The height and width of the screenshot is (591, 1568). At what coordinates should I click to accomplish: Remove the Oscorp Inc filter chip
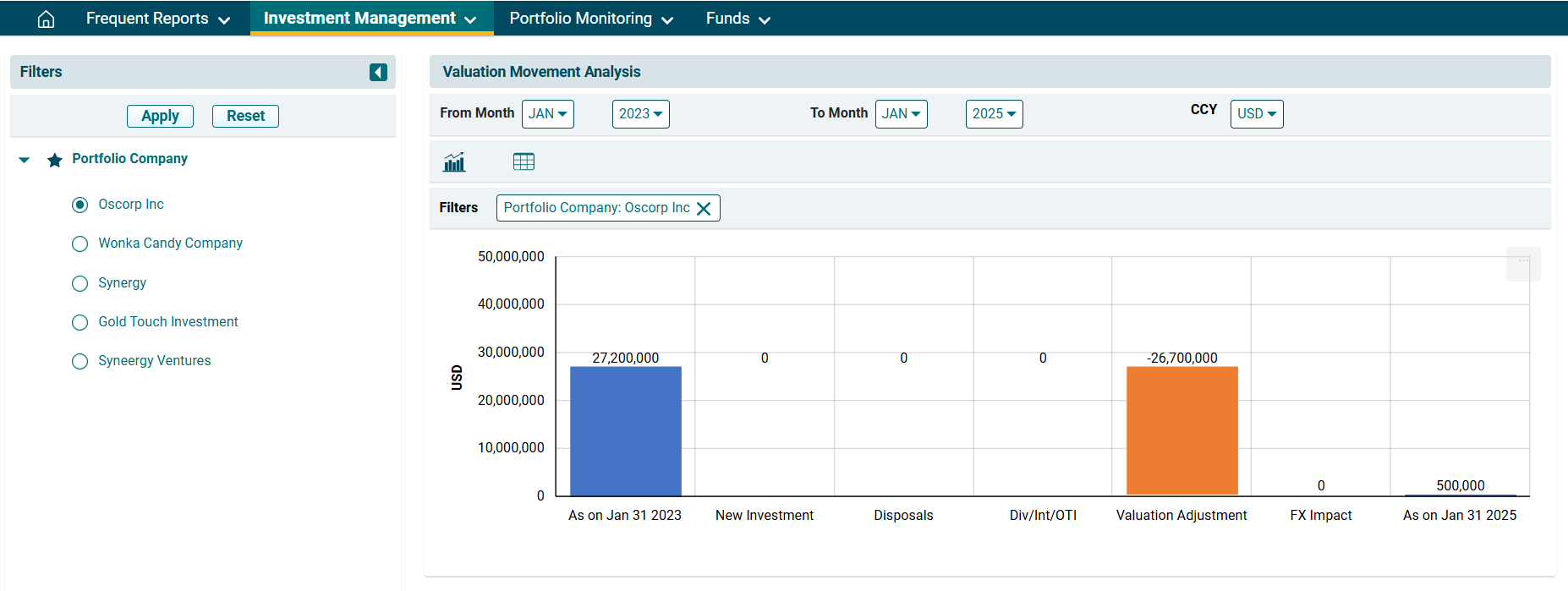704,209
